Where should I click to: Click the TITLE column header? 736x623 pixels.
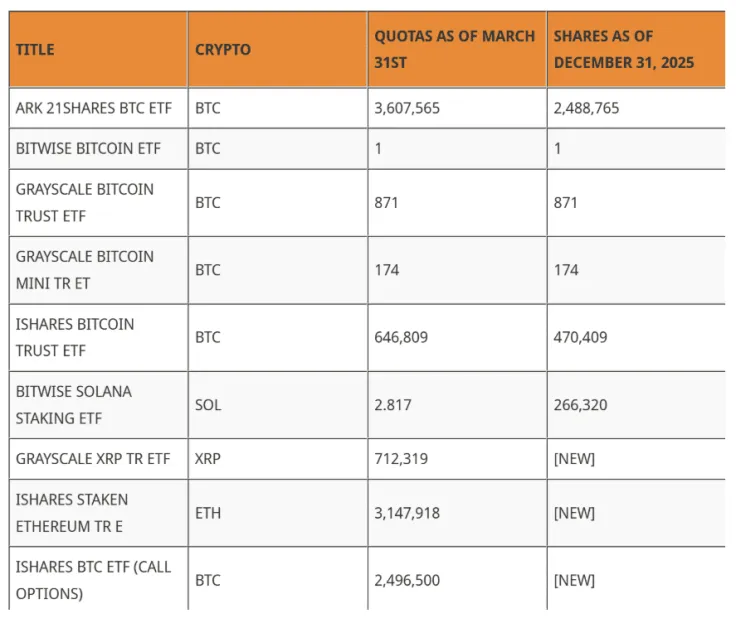[99, 49]
